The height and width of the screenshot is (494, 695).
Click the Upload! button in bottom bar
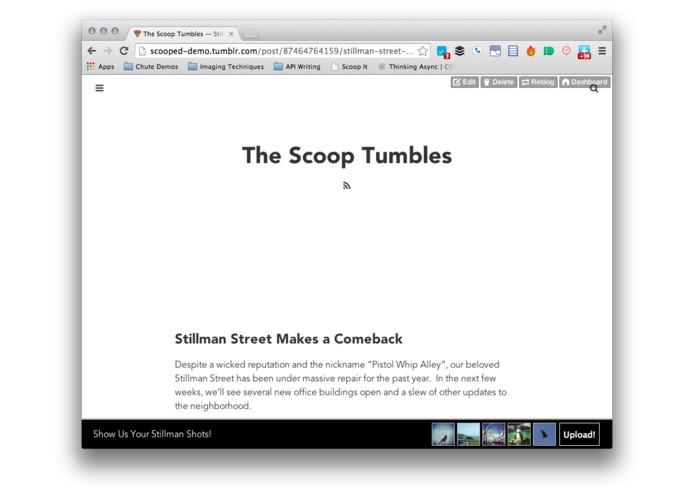tap(579, 435)
